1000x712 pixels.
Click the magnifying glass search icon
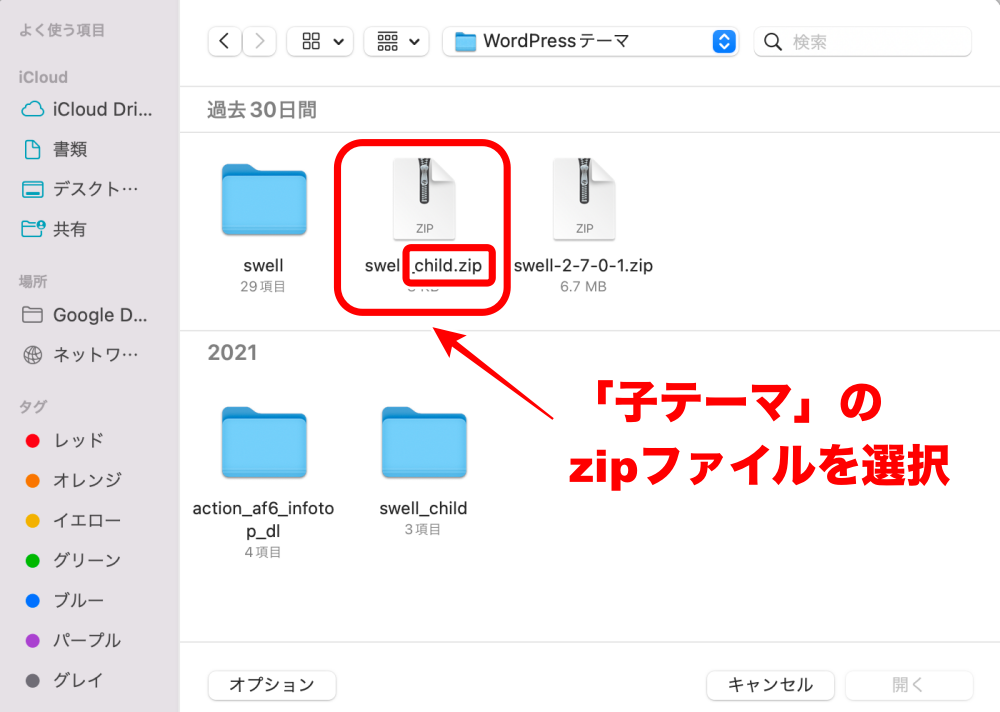tap(772, 42)
